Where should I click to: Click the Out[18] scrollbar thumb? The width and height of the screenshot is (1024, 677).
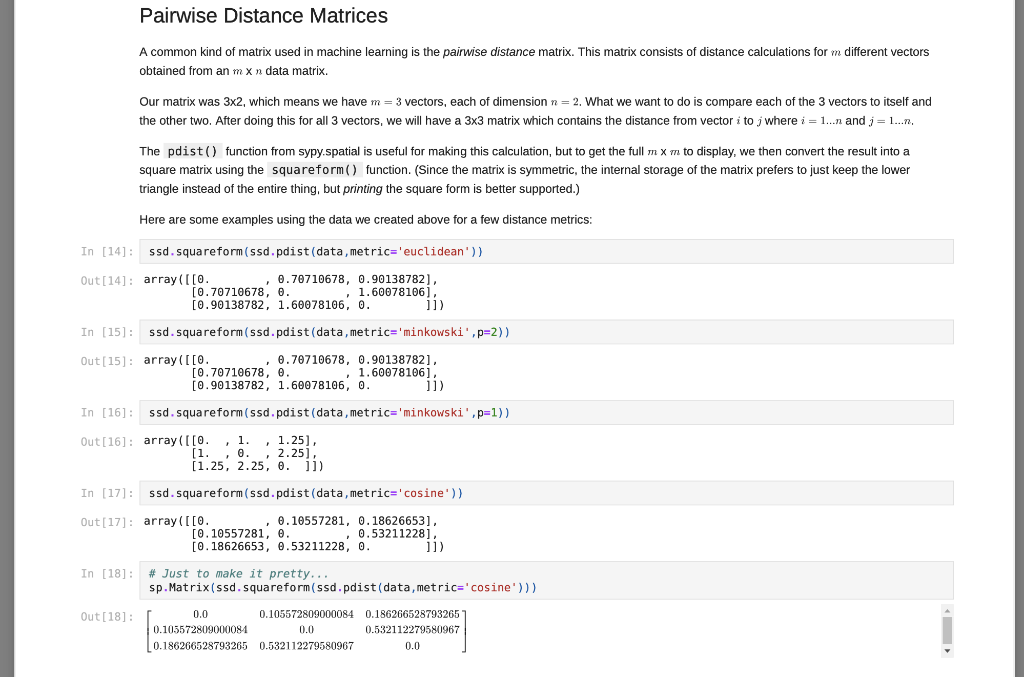click(x=946, y=630)
